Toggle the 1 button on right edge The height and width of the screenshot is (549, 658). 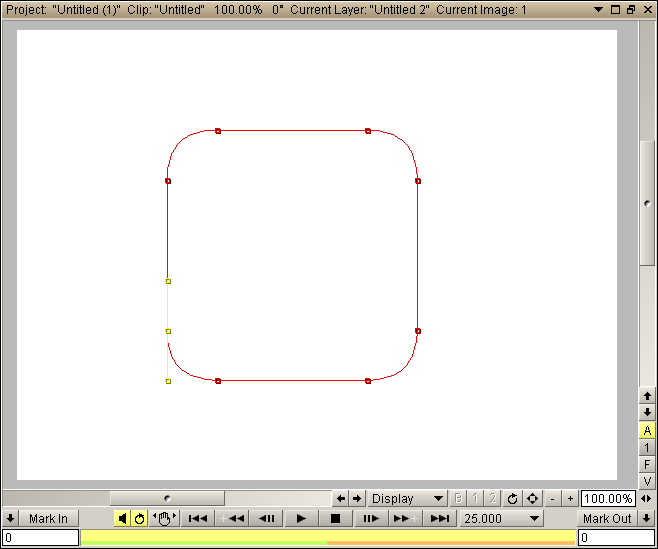[x=647, y=447]
